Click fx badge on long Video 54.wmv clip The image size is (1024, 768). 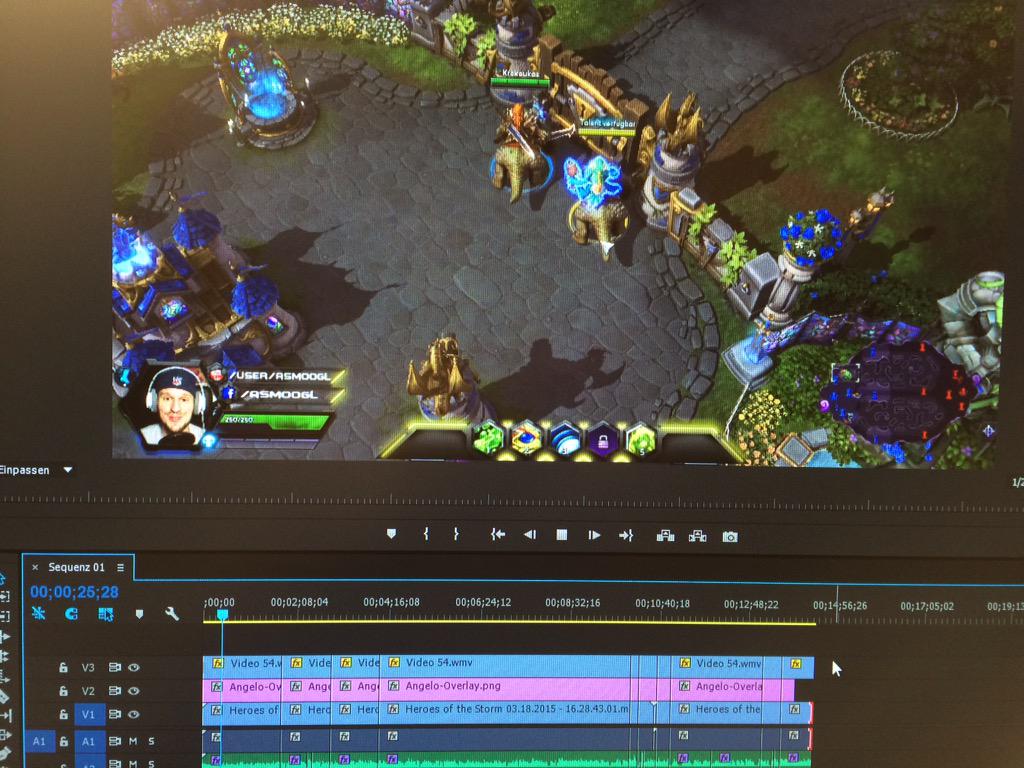[x=394, y=663]
